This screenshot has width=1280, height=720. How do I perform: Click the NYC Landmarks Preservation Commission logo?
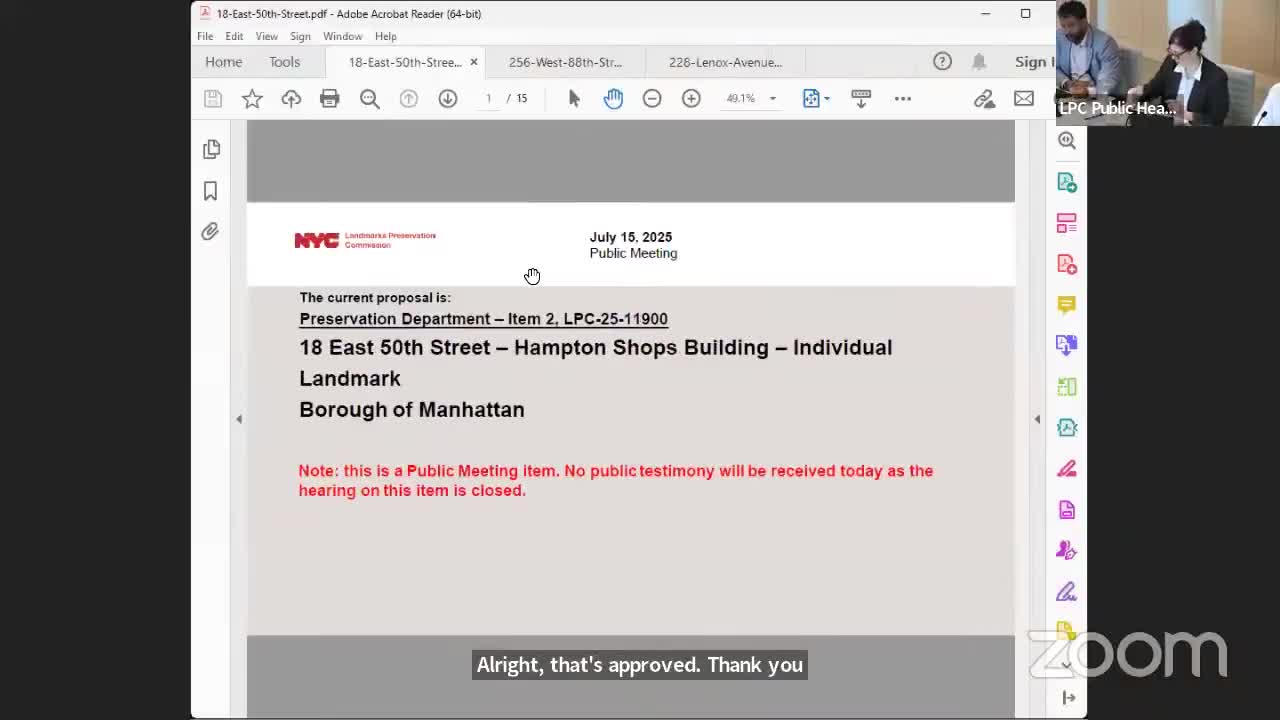pos(365,240)
